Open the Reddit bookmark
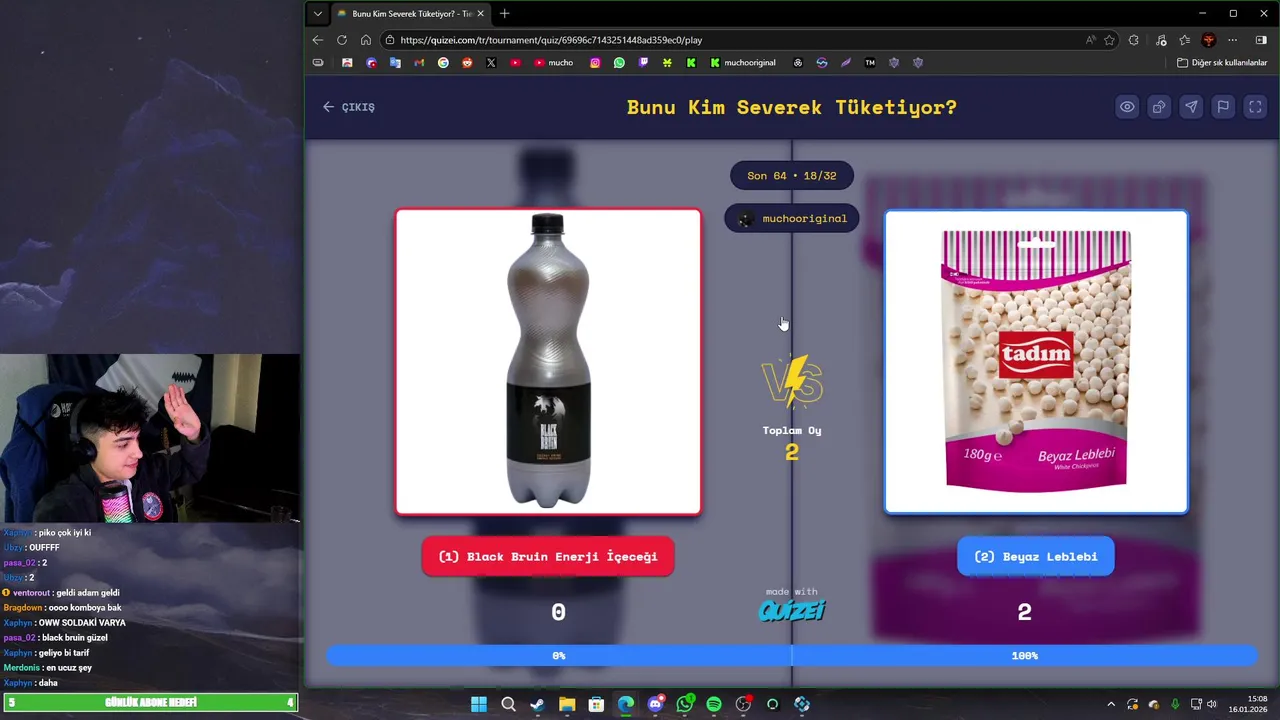This screenshot has height=720, width=1280. [467, 63]
